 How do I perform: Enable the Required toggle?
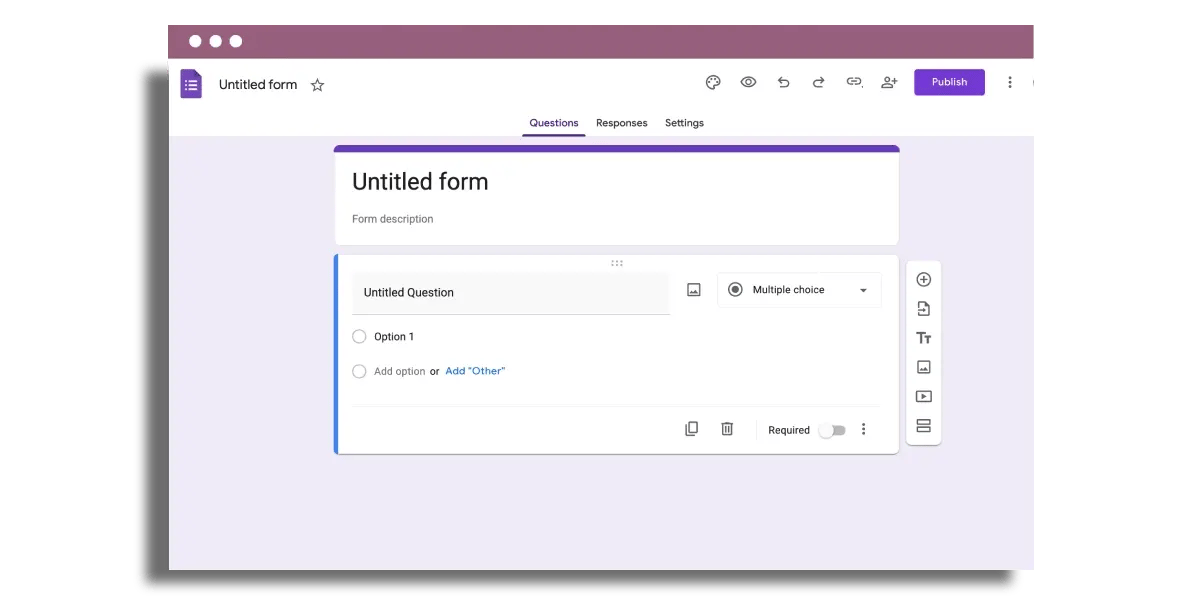(x=833, y=430)
